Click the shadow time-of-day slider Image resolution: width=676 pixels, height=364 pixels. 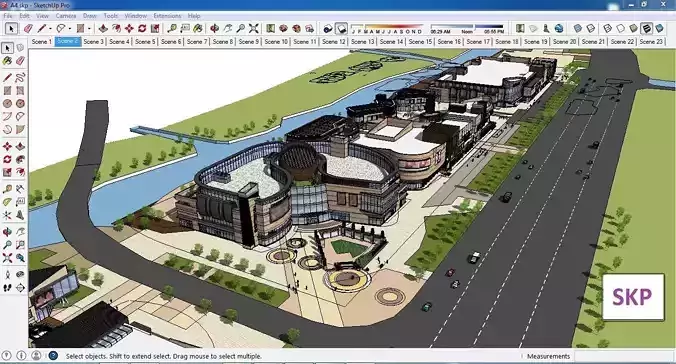point(468,28)
